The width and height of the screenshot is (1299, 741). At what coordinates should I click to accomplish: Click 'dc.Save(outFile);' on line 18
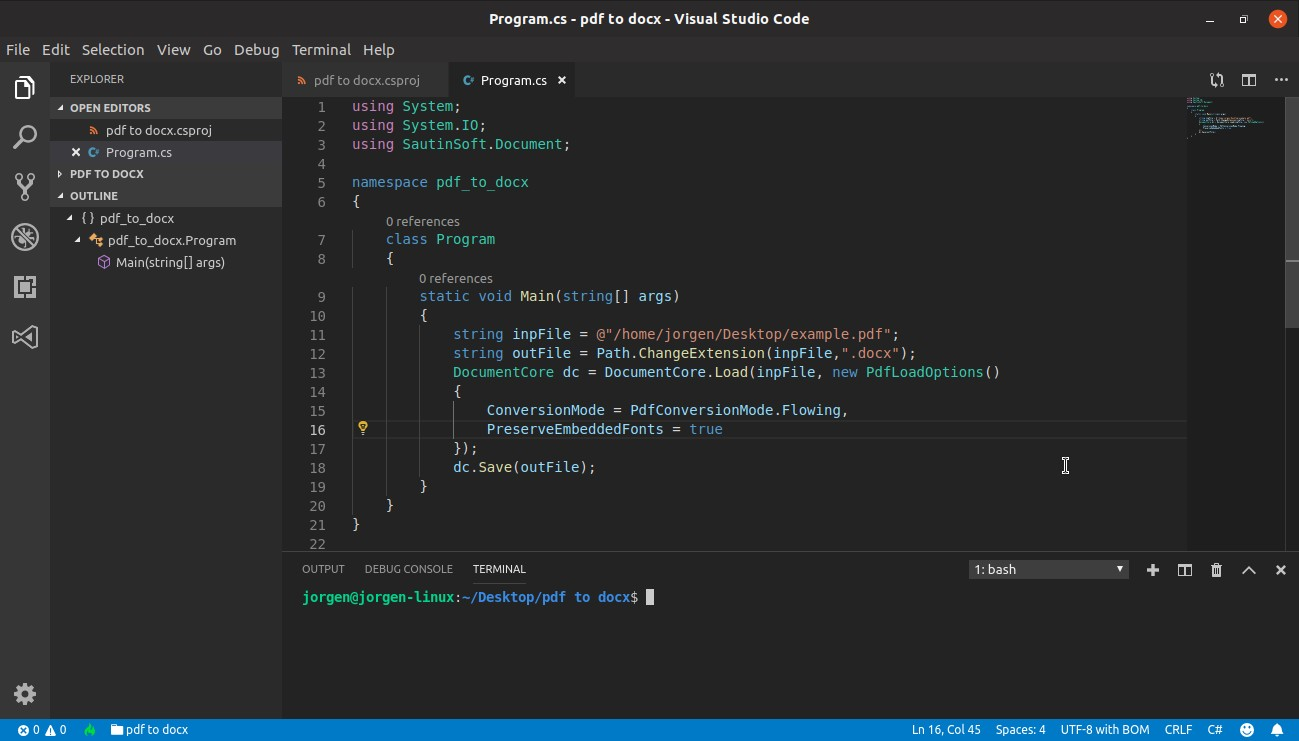click(x=524, y=467)
